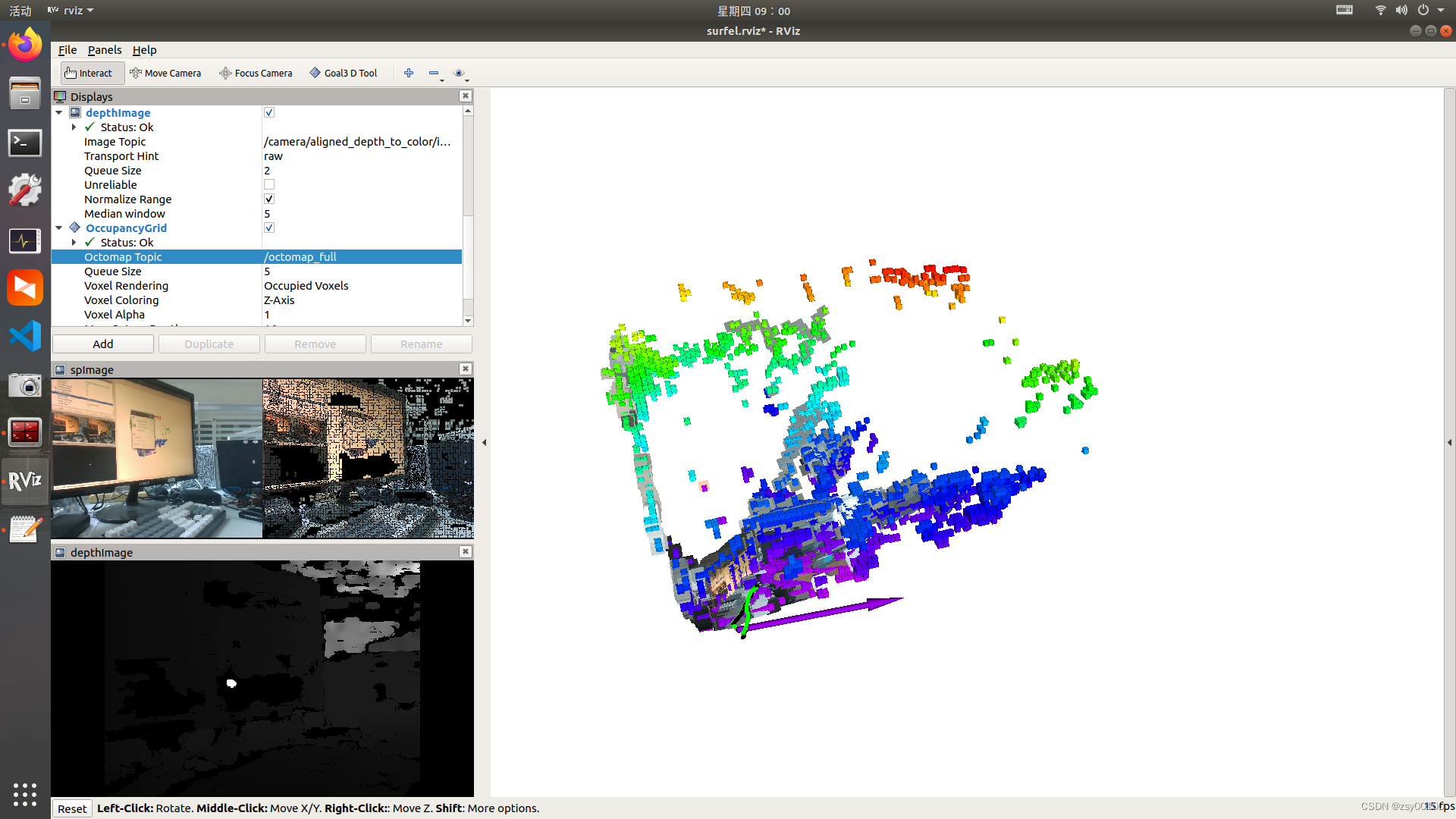Click the plus add-tool icon in toolbar

pyautogui.click(x=409, y=73)
